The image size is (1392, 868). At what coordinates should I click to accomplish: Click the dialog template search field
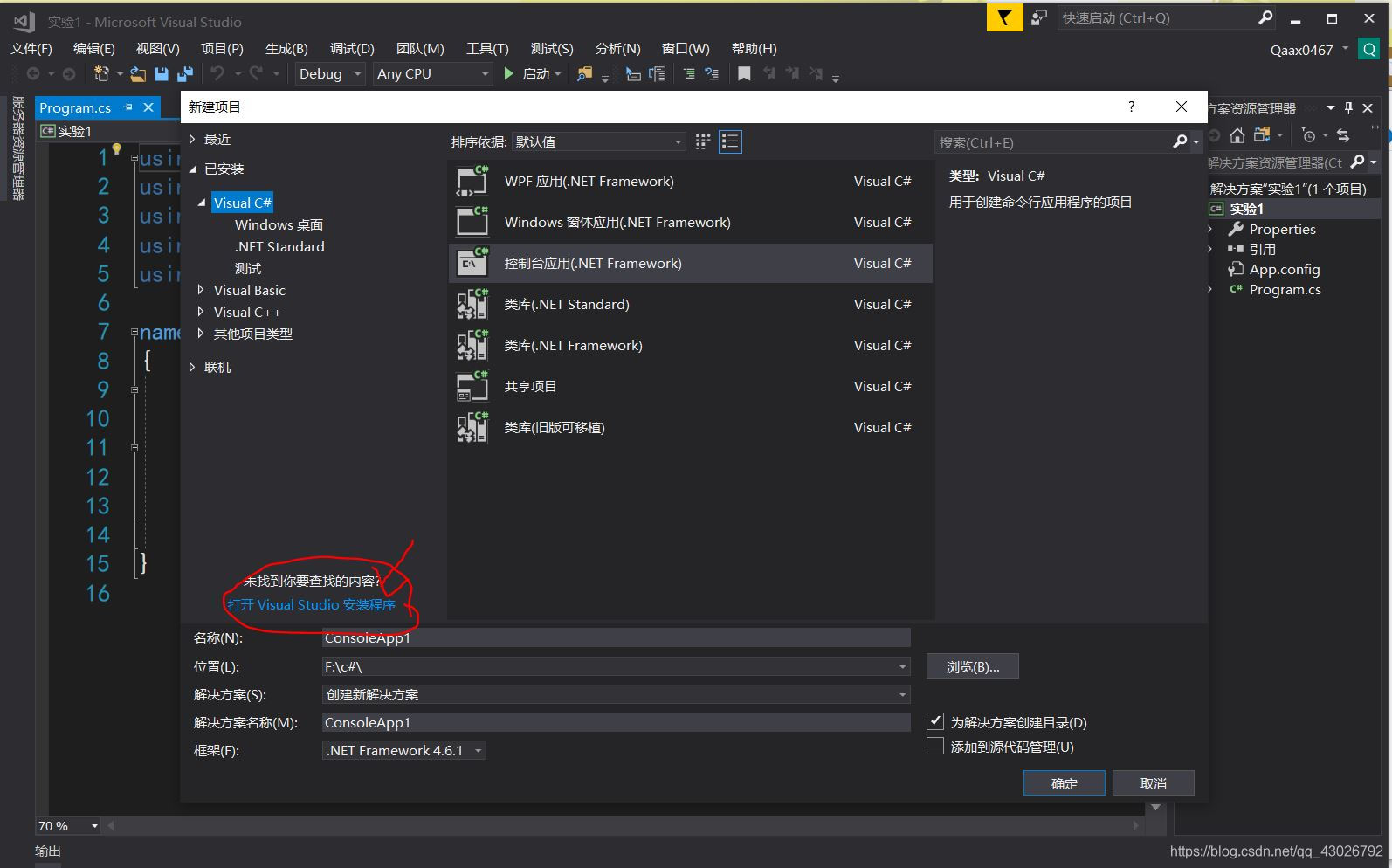[1052, 141]
